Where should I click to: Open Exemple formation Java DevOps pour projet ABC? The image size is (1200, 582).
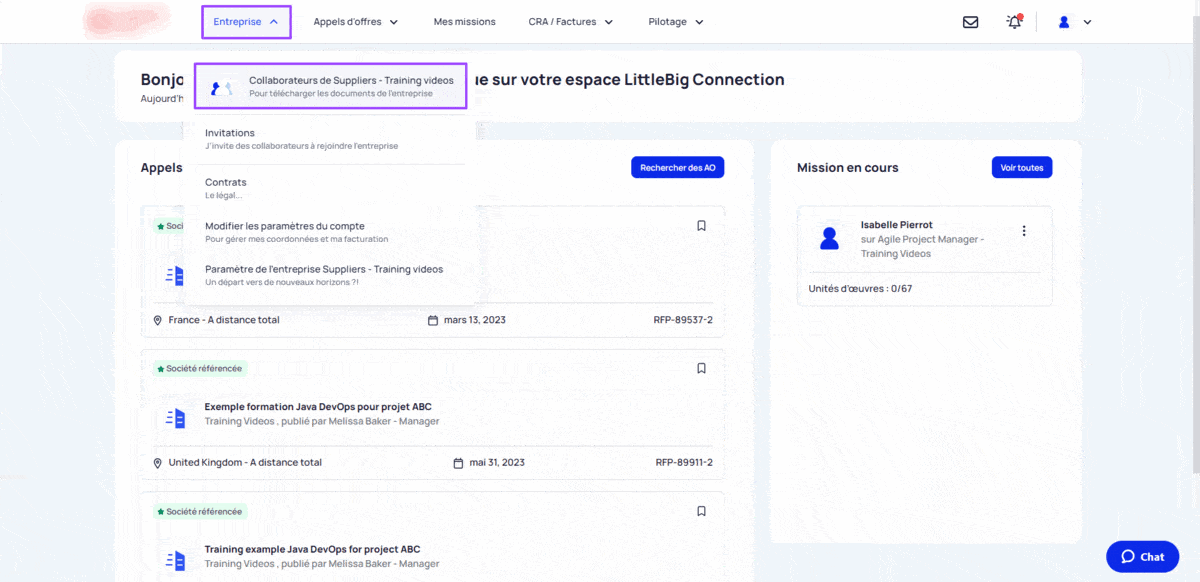[318, 407]
